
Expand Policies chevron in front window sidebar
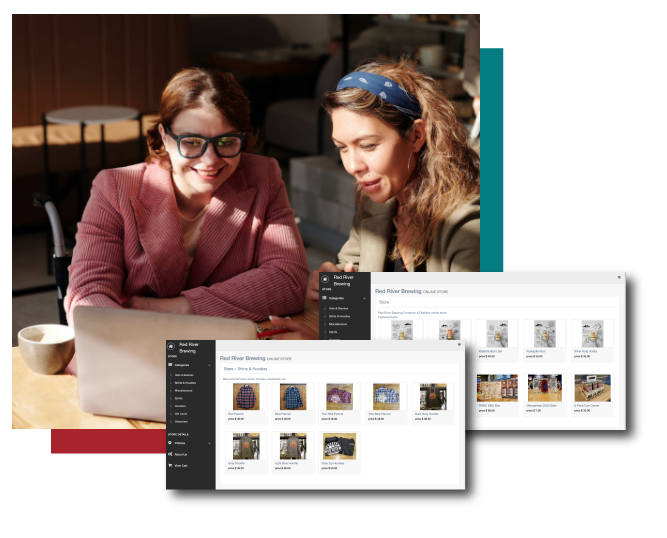tap(209, 443)
